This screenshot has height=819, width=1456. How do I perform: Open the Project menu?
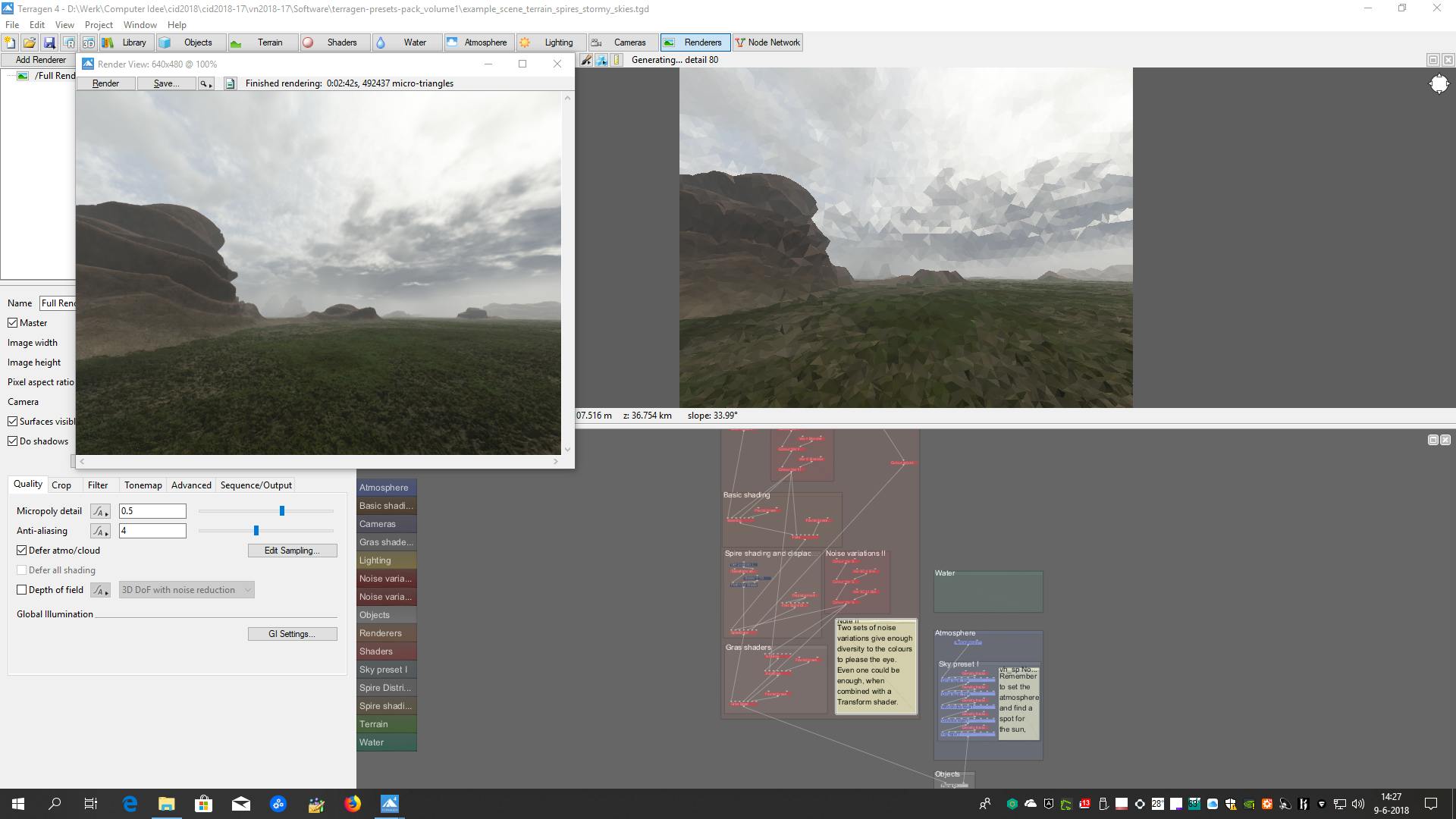coord(99,25)
